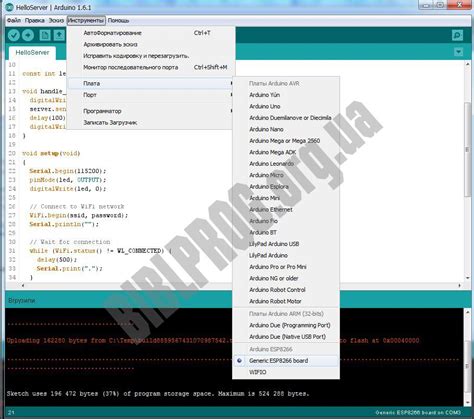Click horizontal scrollbar right arrow
This screenshot has height=419, width=474.
pos(460,285)
